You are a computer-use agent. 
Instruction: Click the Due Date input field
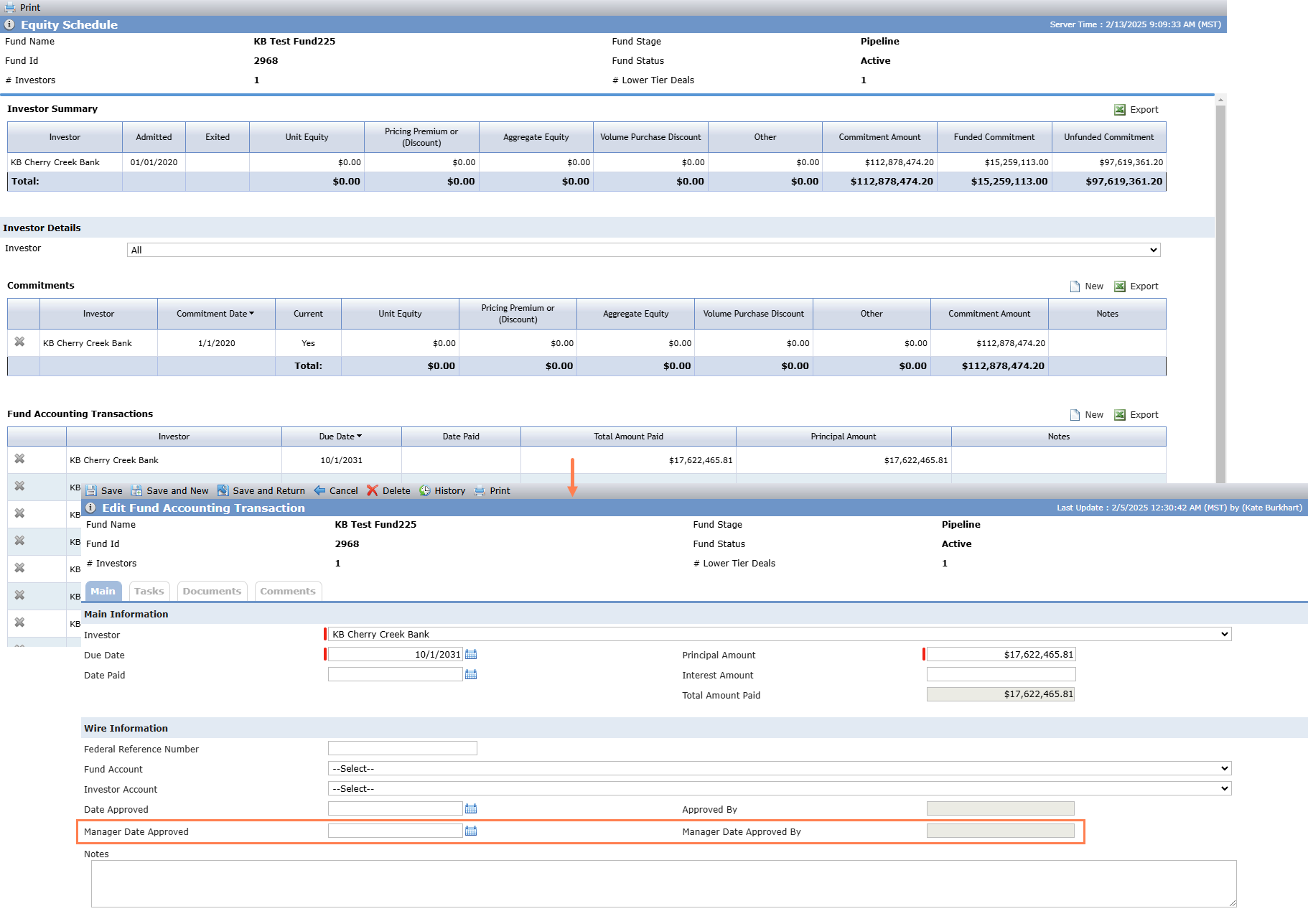click(396, 654)
